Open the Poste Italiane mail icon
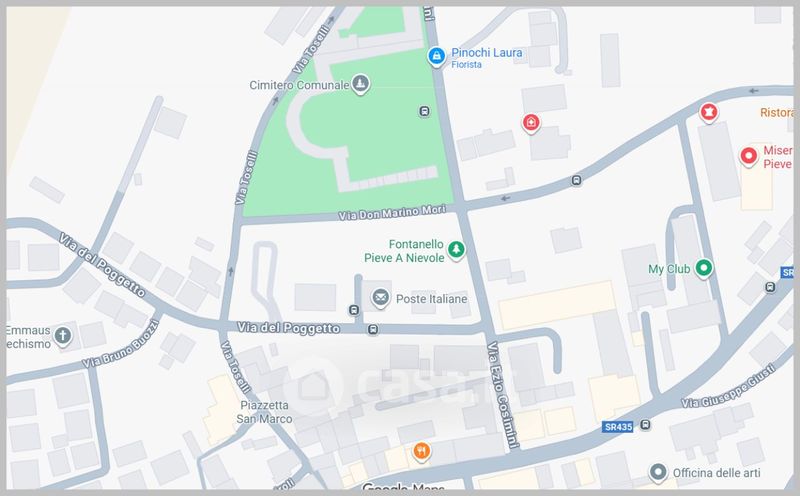The height and width of the screenshot is (496, 800). coord(380,298)
